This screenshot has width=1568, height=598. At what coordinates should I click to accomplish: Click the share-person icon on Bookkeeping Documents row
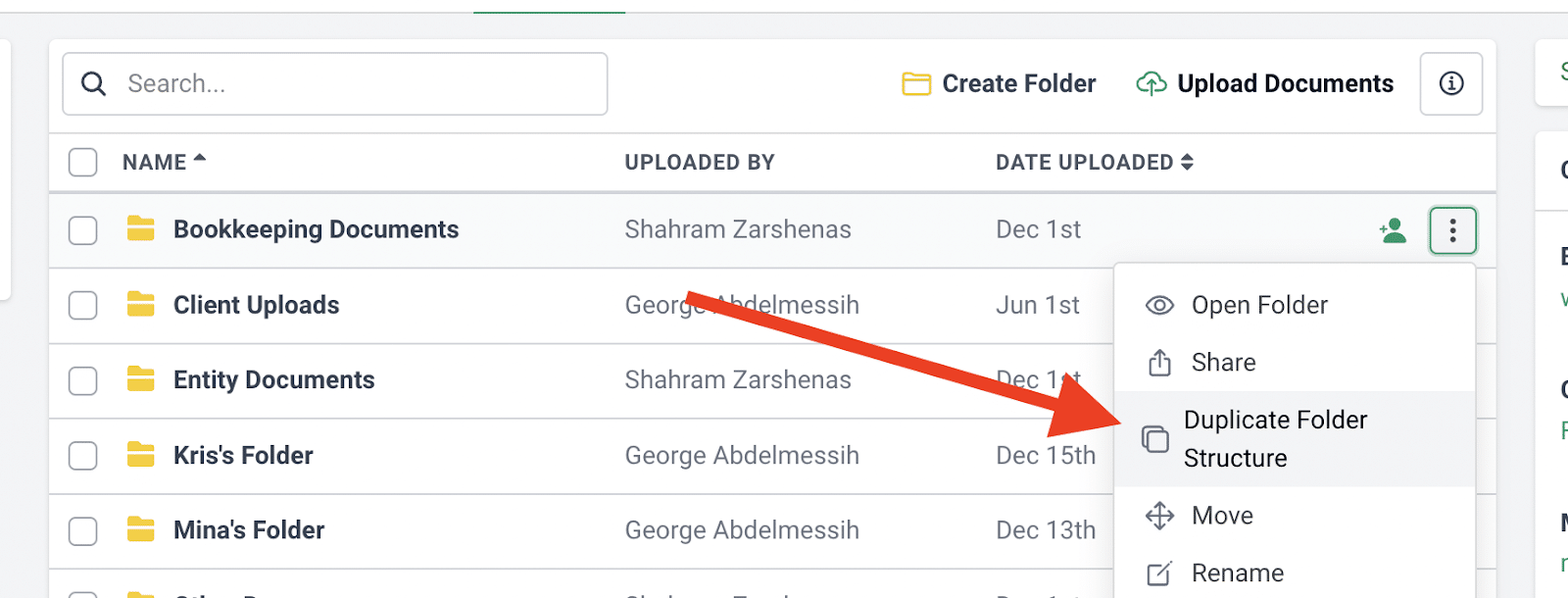tap(1393, 230)
